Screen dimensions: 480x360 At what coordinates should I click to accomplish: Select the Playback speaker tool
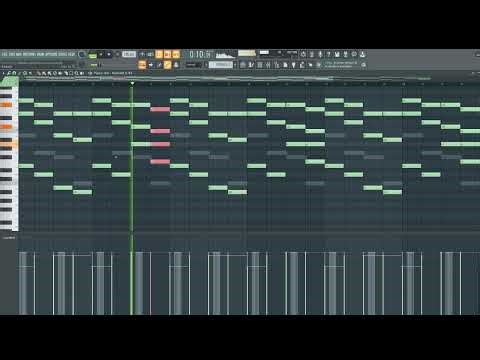pyautogui.click(x=81, y=73)
